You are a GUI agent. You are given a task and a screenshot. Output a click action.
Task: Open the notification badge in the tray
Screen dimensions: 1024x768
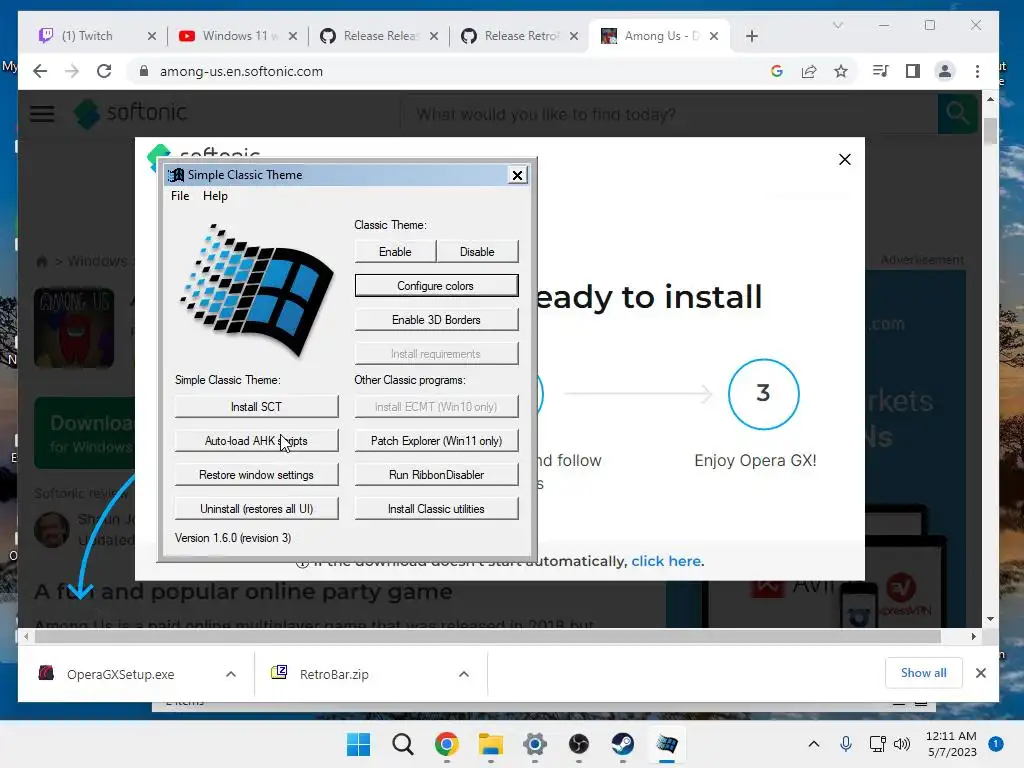click(x=996, y=744)
